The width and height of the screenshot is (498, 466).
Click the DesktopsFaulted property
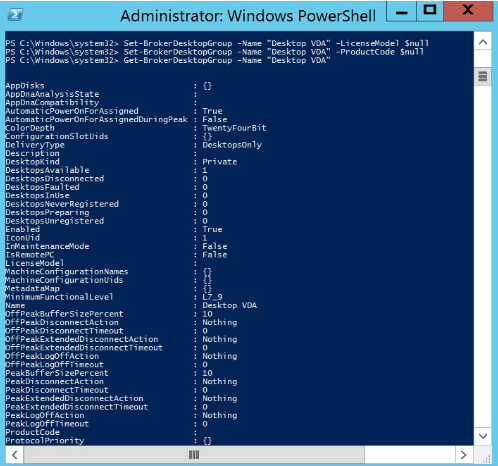pos(42,187)
